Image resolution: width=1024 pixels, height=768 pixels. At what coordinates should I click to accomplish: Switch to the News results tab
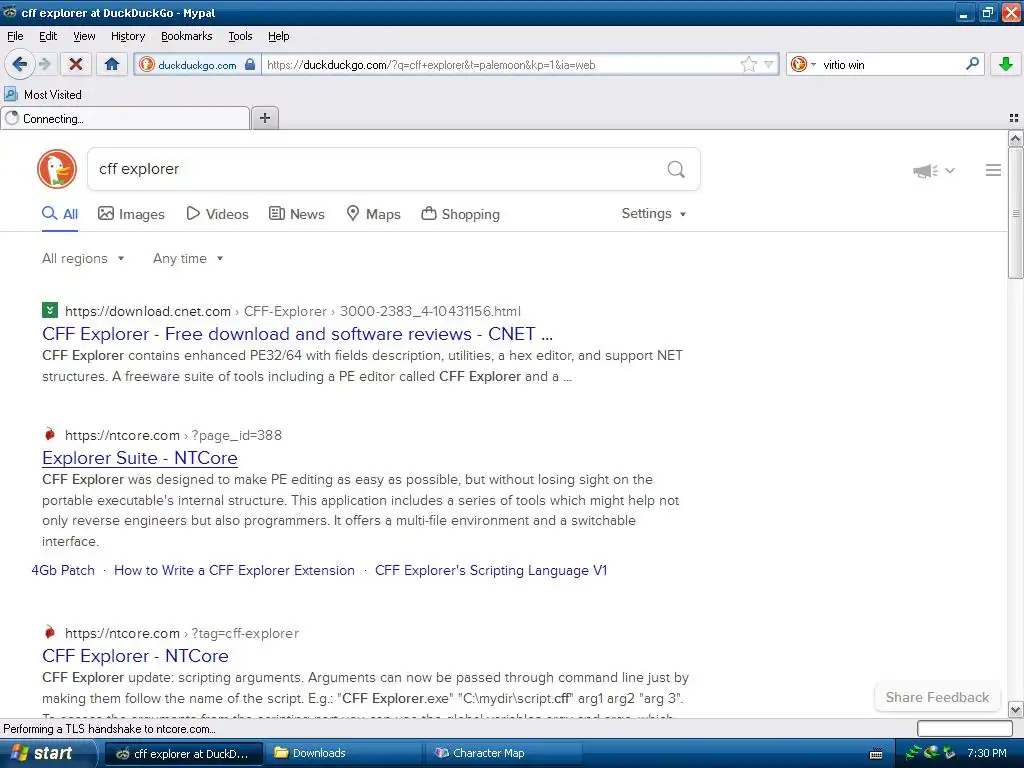pos(296,214)
